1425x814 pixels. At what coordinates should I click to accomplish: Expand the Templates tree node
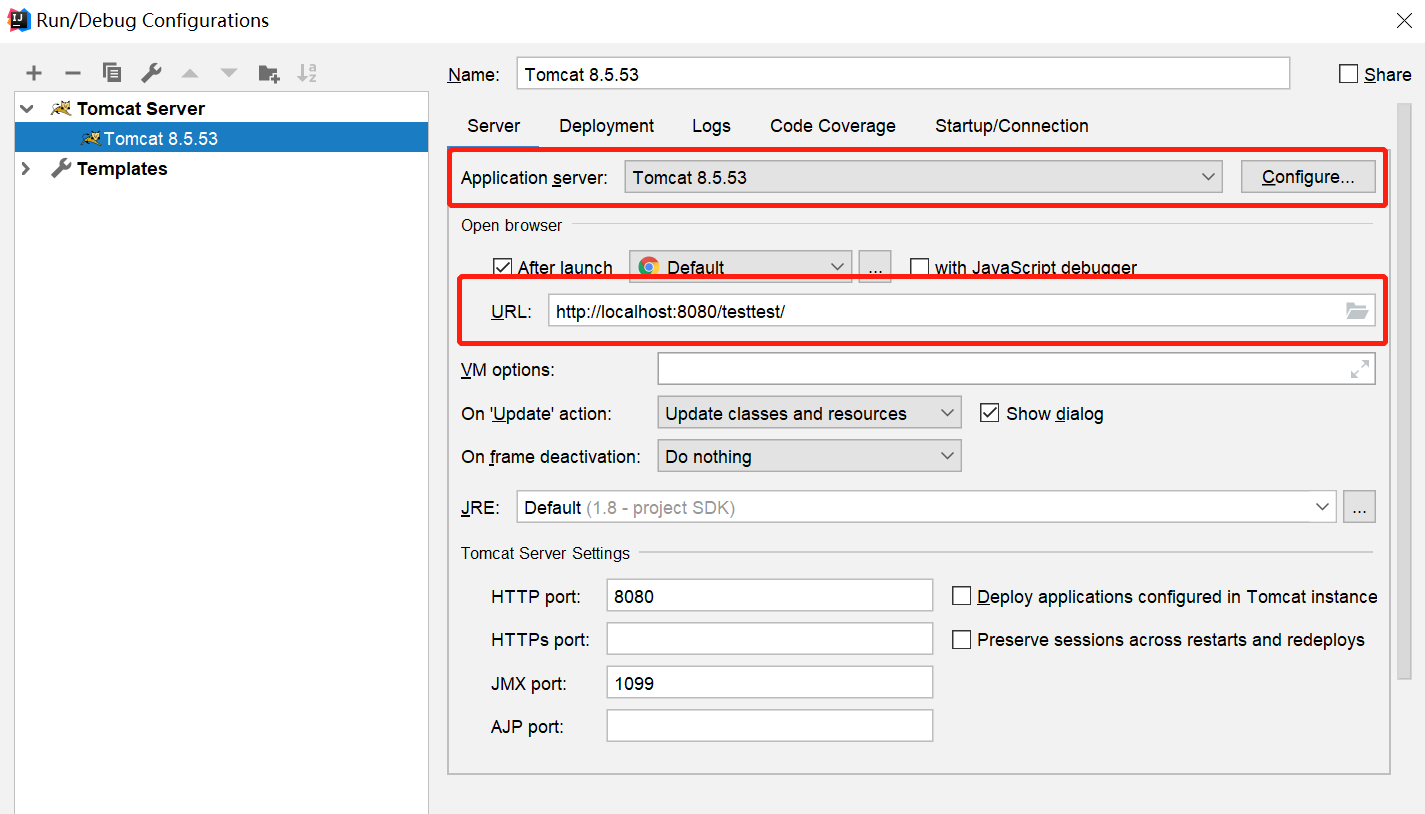pyautogui.click(x=27, y=169)
